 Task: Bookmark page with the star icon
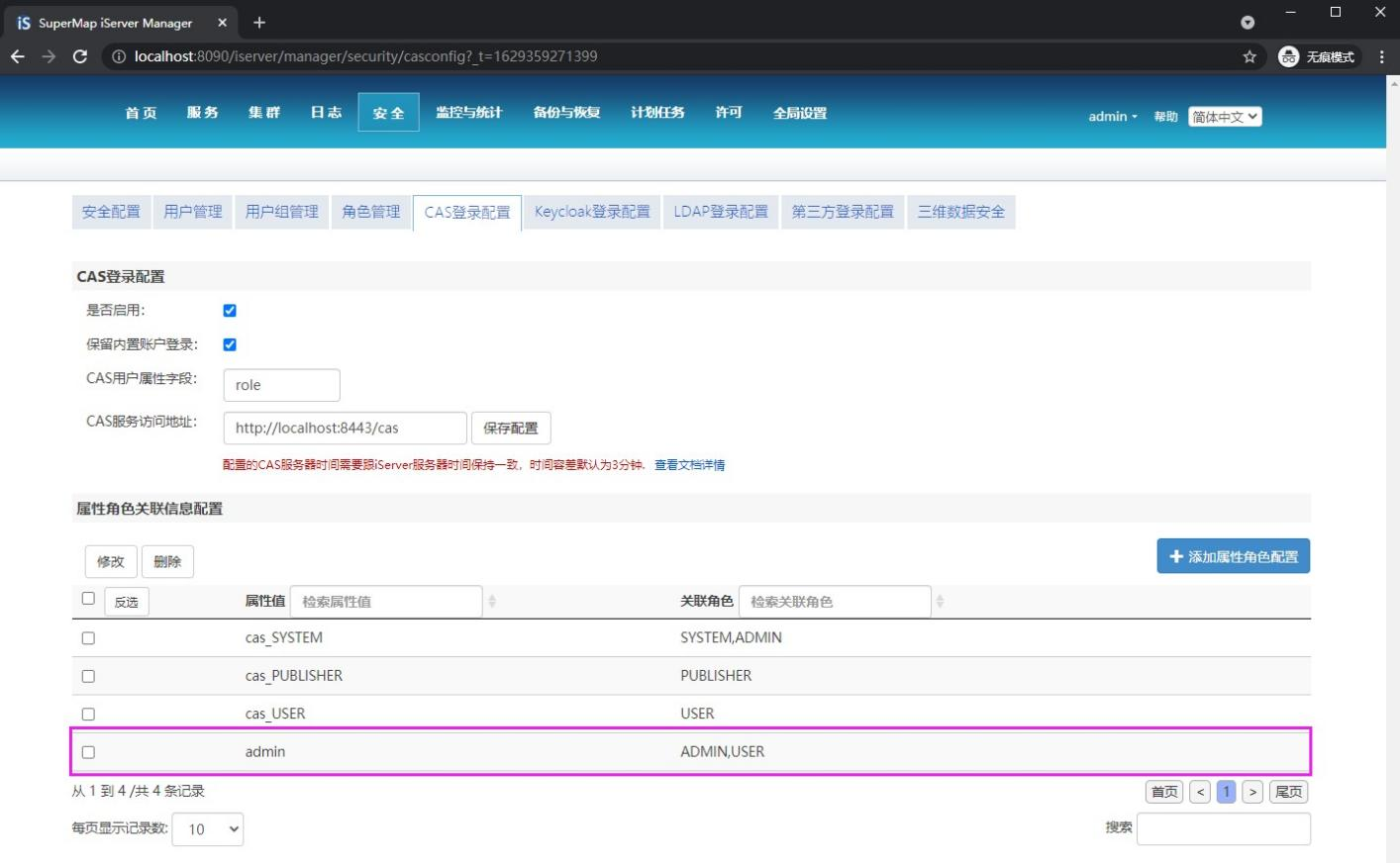[1250, 56]
